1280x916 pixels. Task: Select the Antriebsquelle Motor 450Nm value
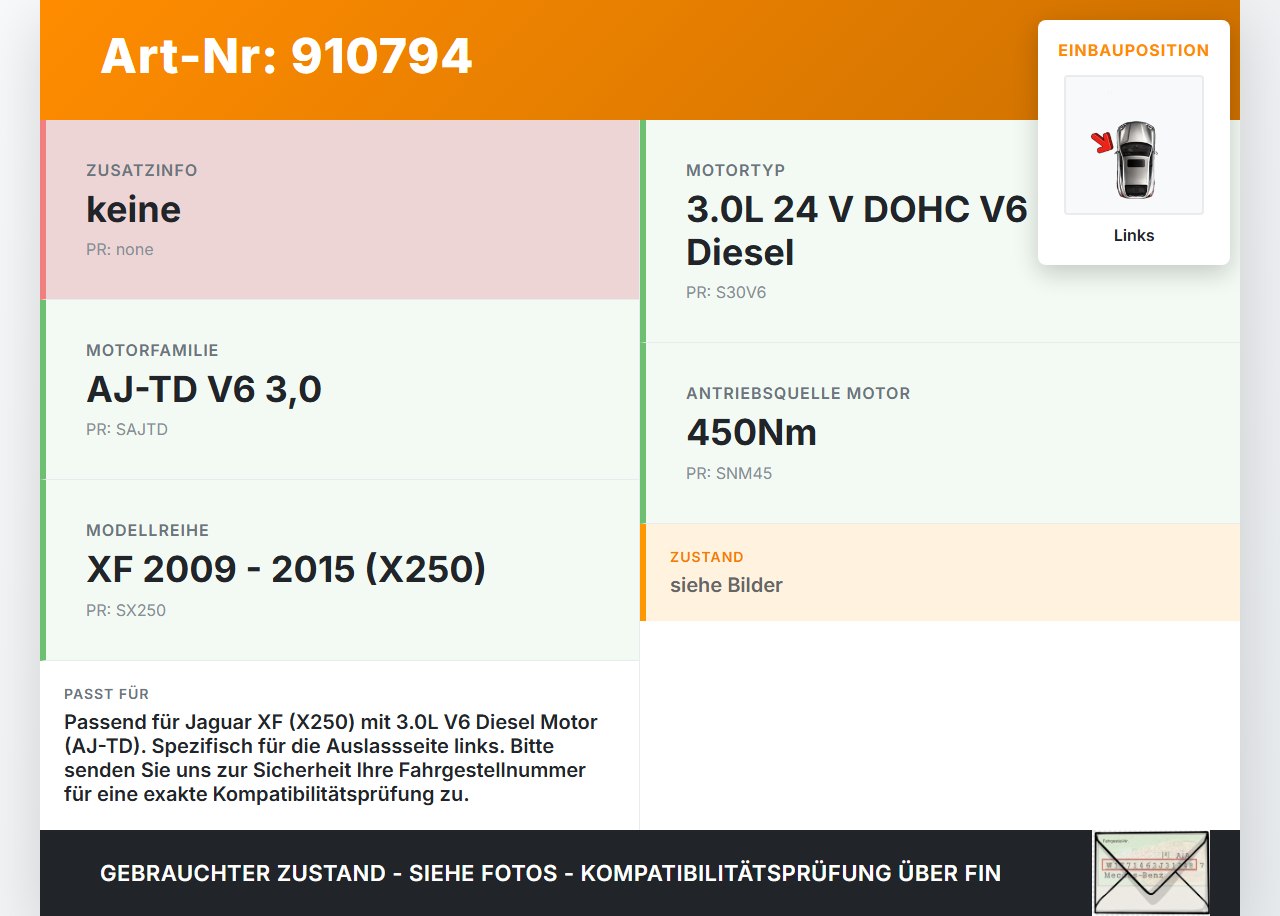[x=752, y=432]
